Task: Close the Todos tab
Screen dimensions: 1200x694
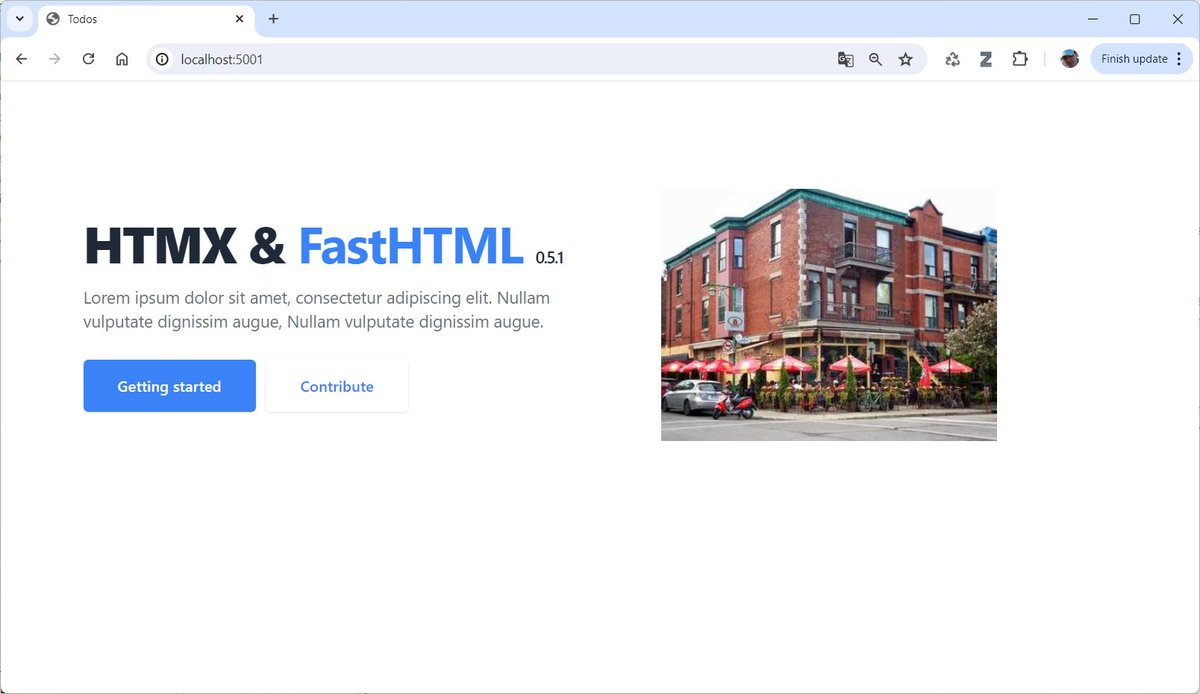Action: [x=239, y=19]
